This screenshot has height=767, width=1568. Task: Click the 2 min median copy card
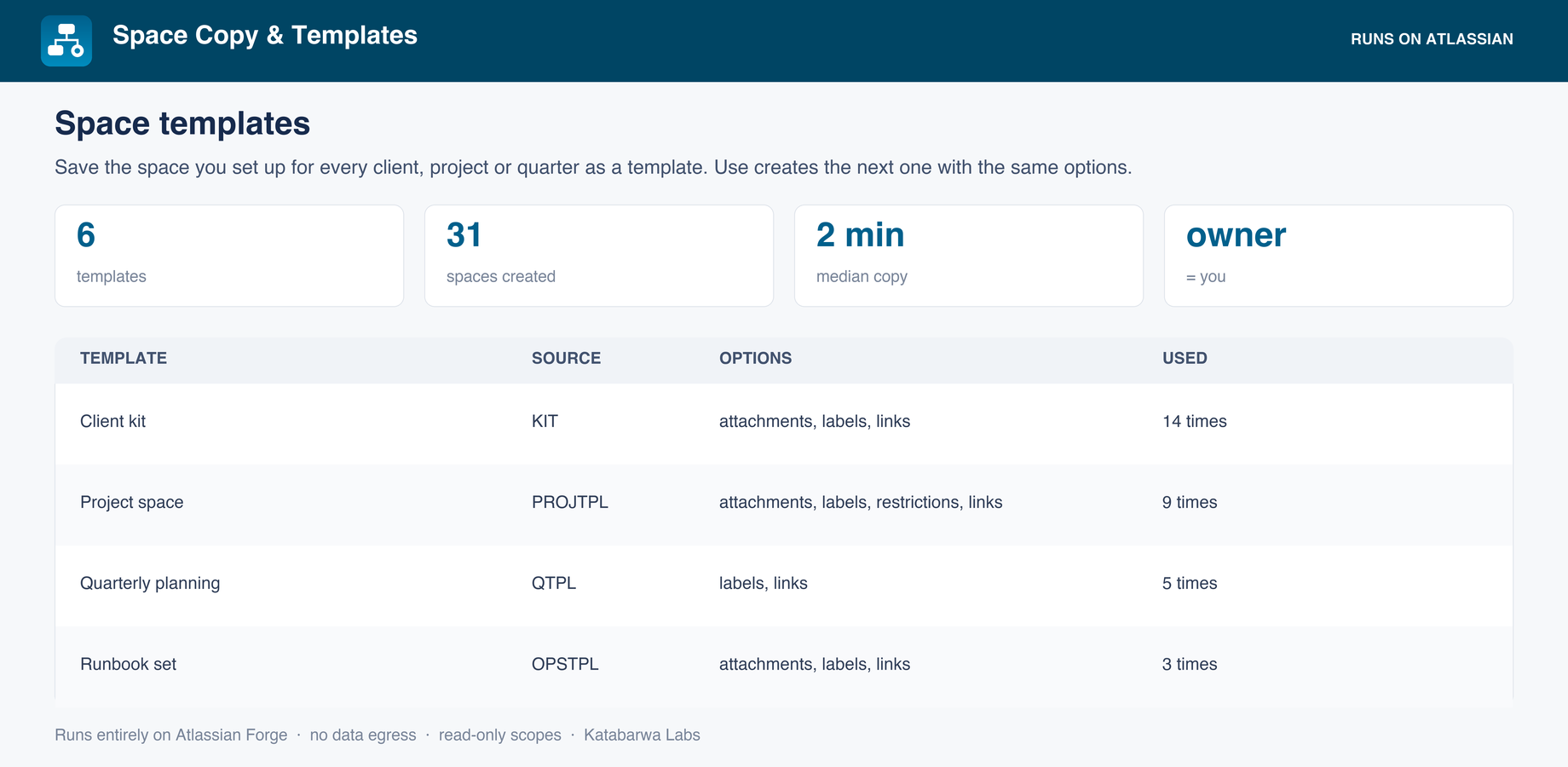[969, 256]
